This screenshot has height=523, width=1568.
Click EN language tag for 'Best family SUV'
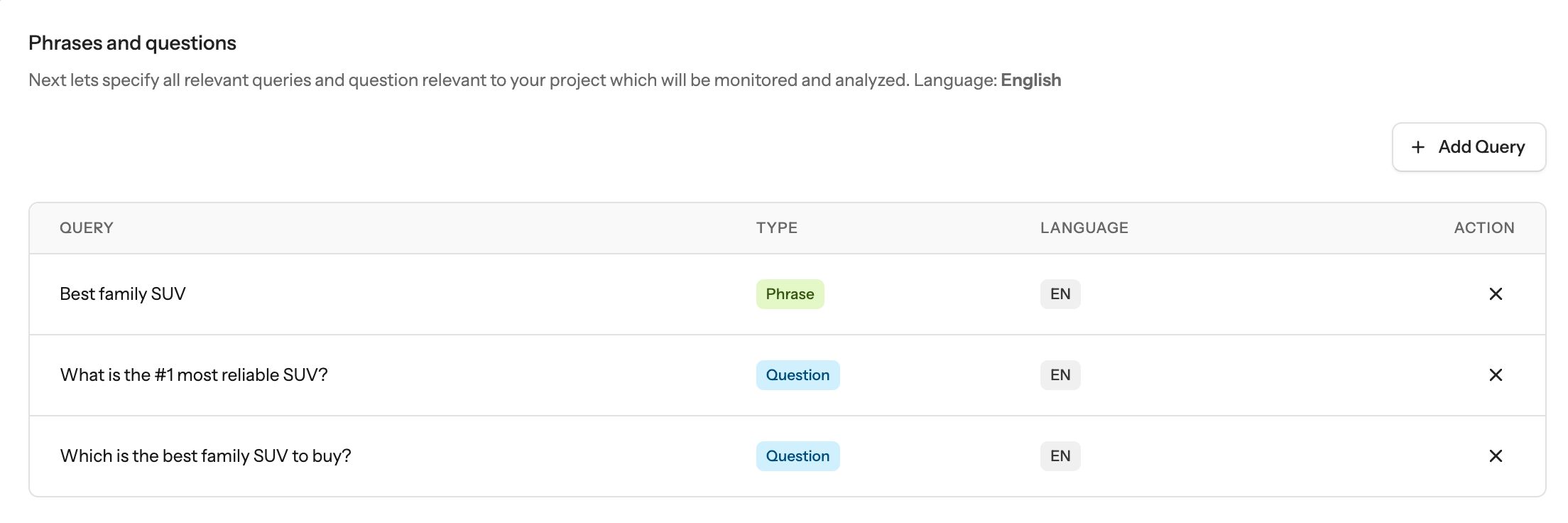tap(1060, 294)
